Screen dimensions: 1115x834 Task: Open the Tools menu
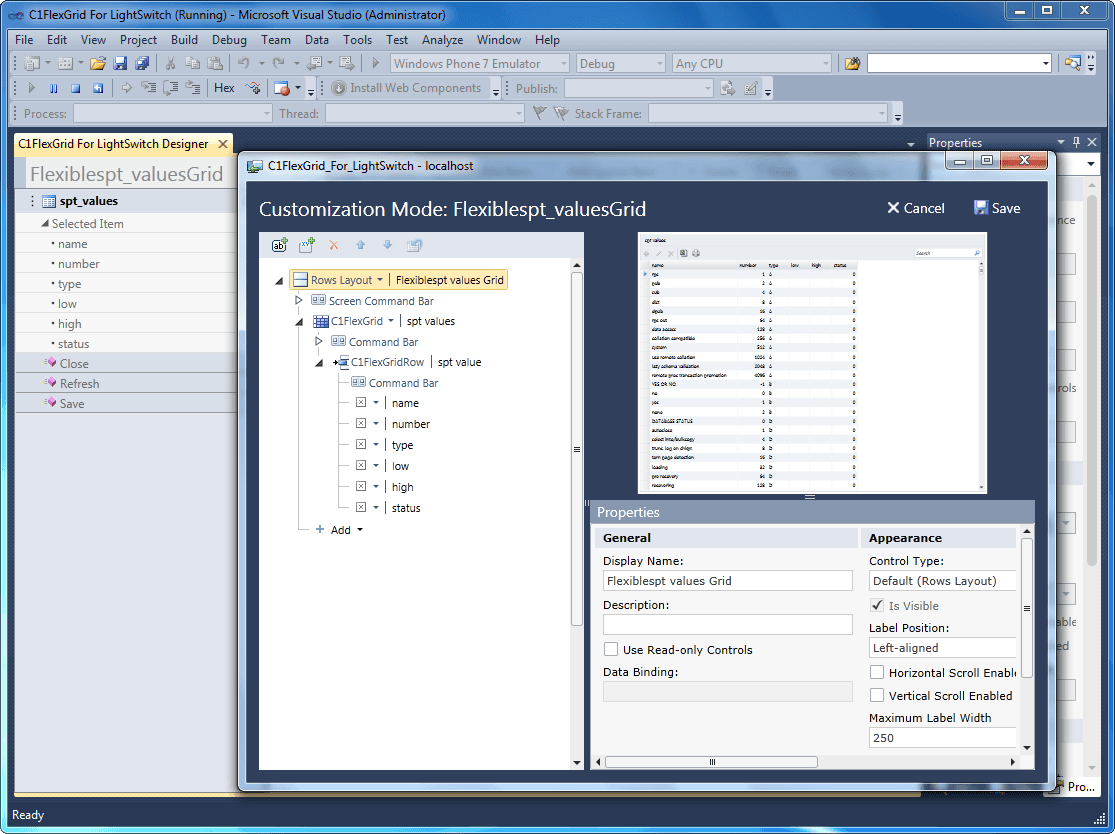357,40
